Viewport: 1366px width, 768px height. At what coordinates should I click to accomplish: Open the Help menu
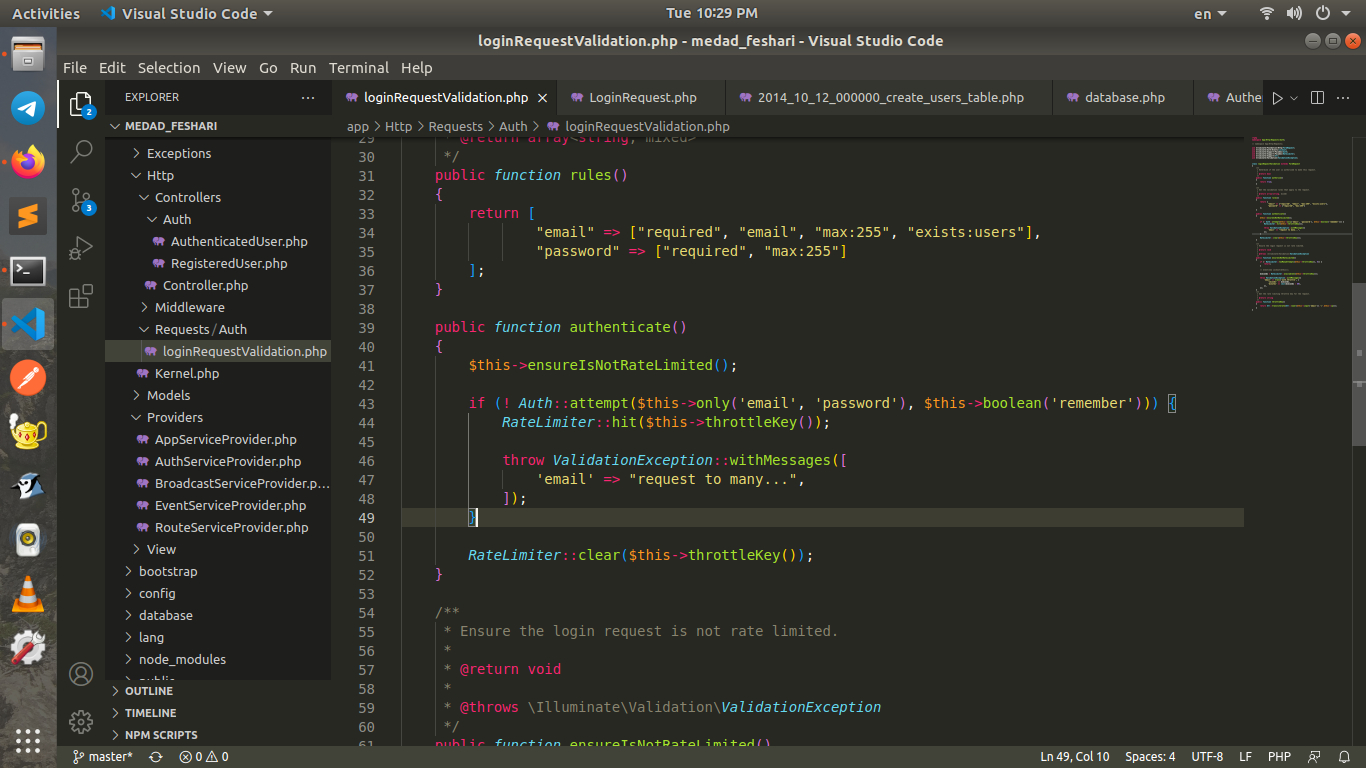point(417,68)
